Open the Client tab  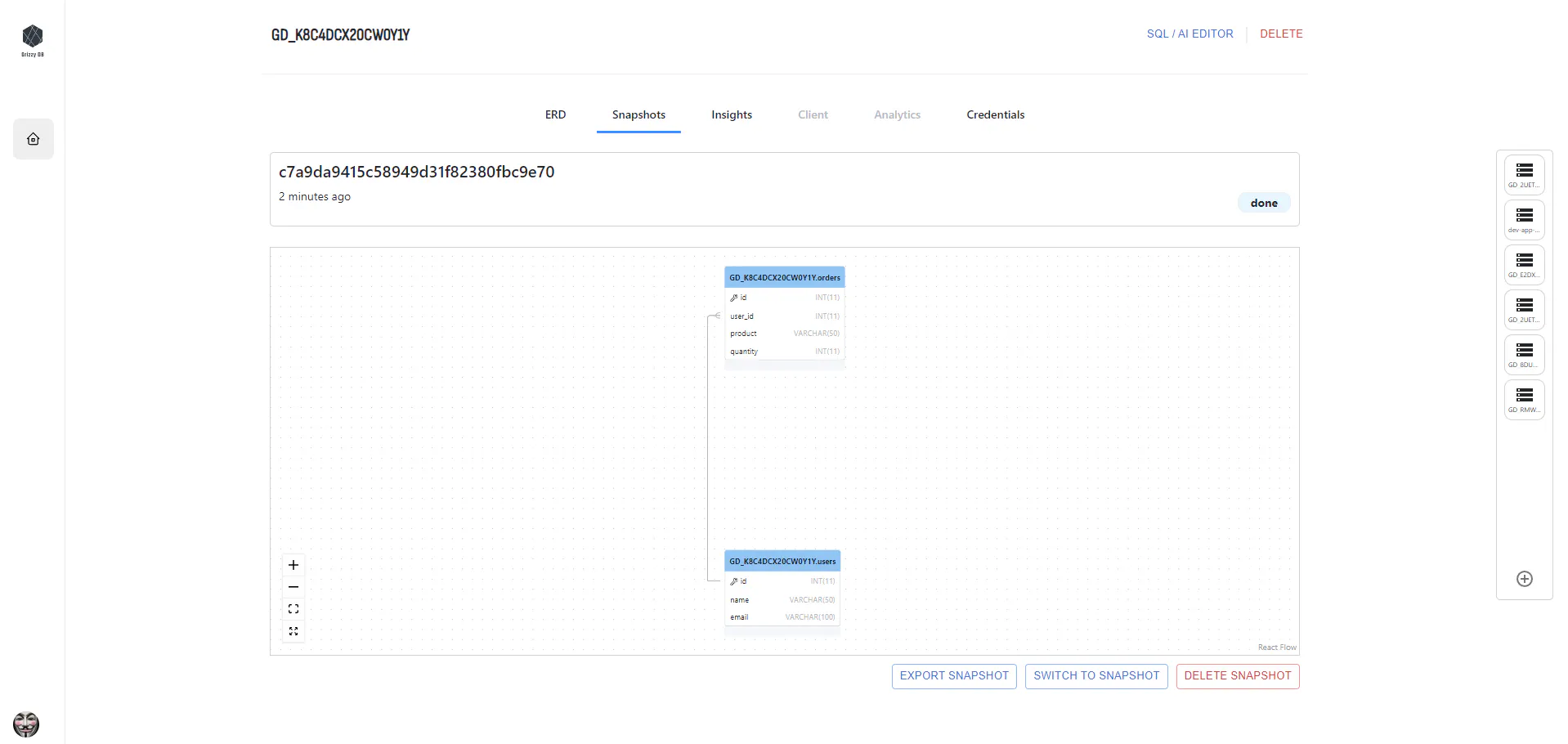813,114
